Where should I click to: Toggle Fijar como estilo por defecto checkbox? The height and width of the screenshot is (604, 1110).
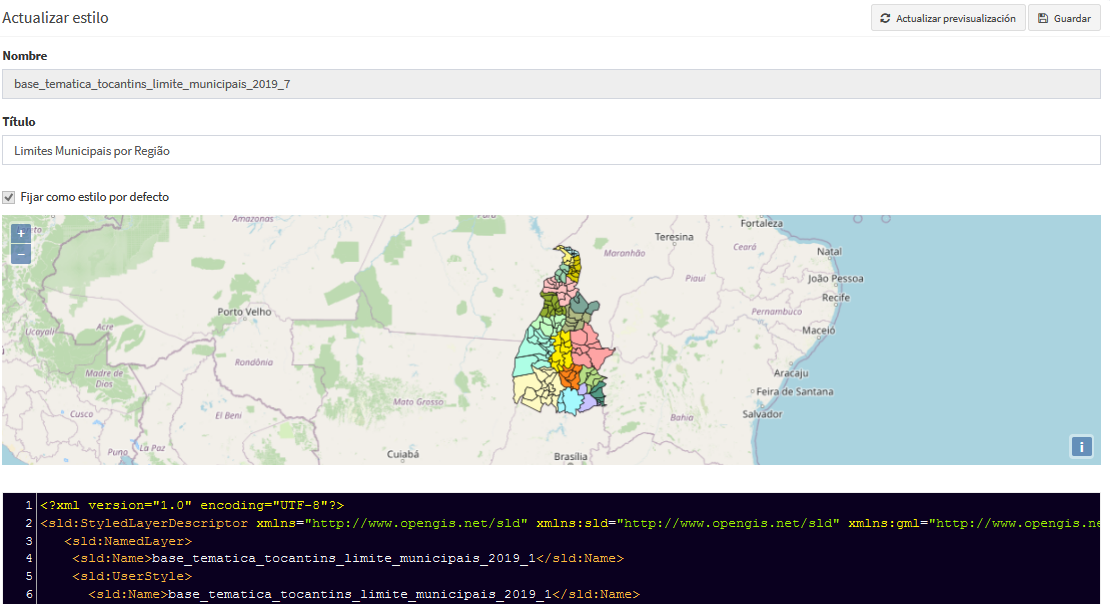click(x=8, y=198)
